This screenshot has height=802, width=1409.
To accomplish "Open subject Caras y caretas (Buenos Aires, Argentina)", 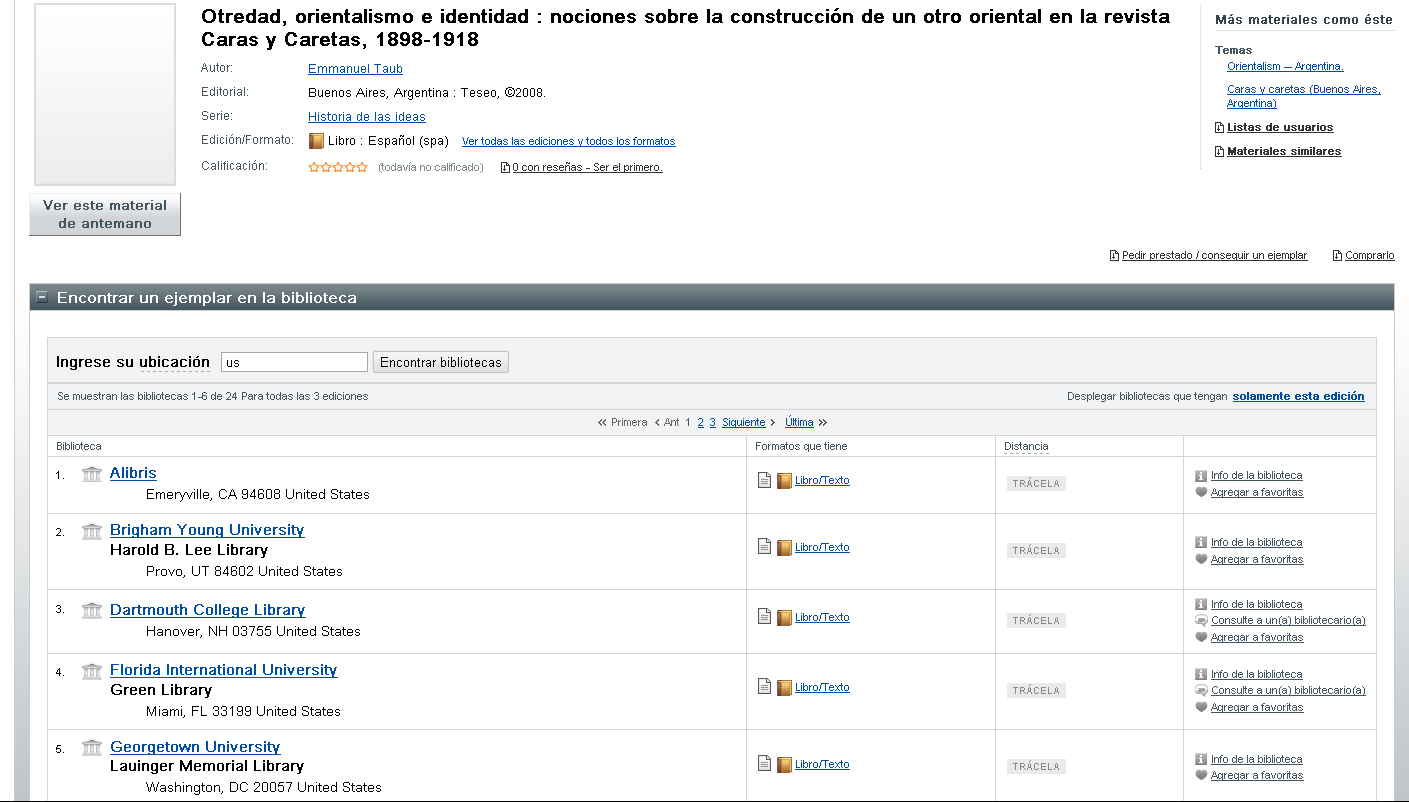I will pos(1304,96).
